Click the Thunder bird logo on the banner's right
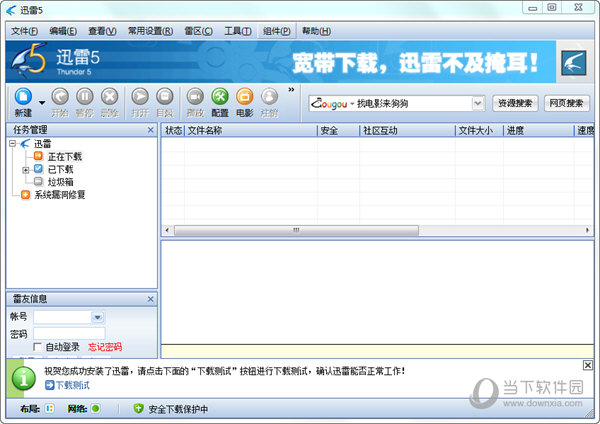The height and width of the screenshot is (424, 600). (x=574, y=63)
